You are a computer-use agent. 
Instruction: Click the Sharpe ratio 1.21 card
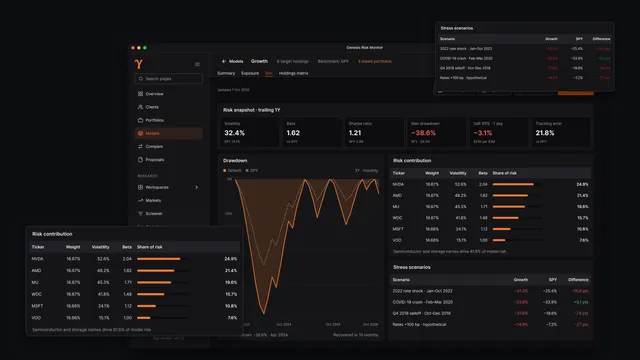point(374,132)
